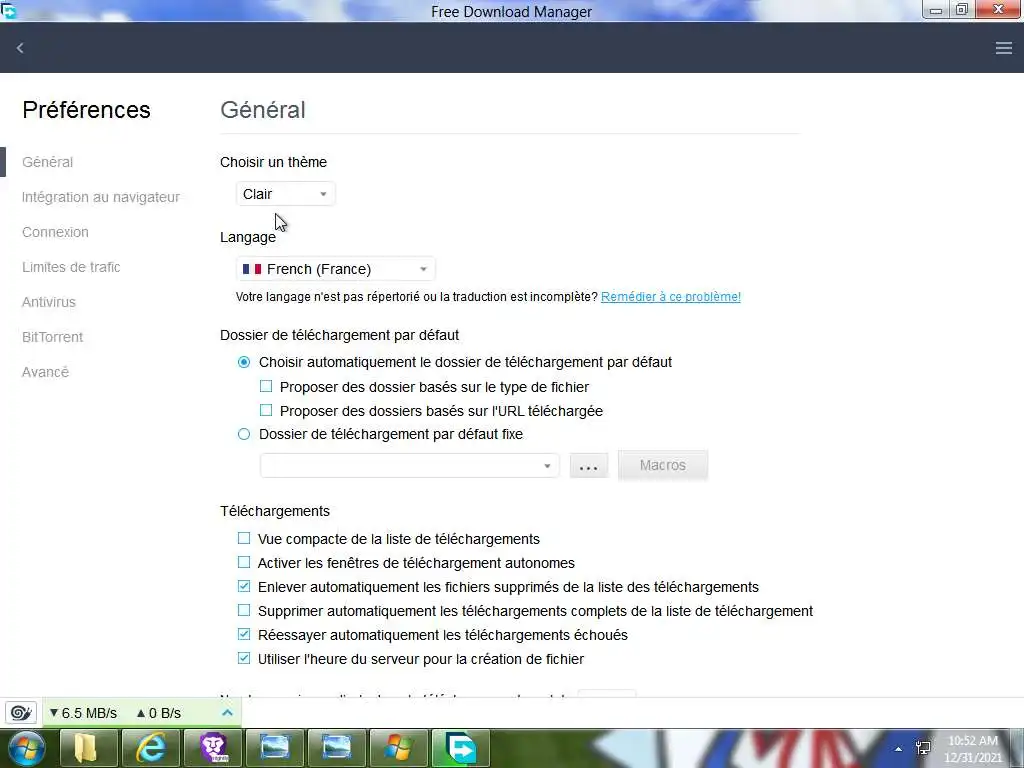Click the Choisir un thème label
1024x768 pixels.
tap(274, 162)
